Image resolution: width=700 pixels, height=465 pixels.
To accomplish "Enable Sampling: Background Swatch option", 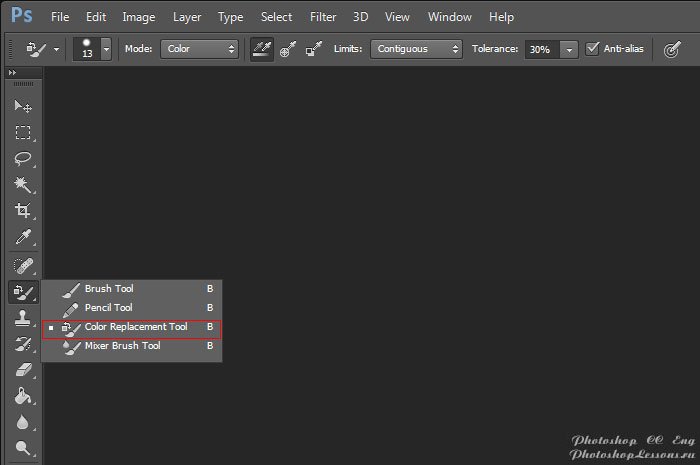I will click(314, 48).
